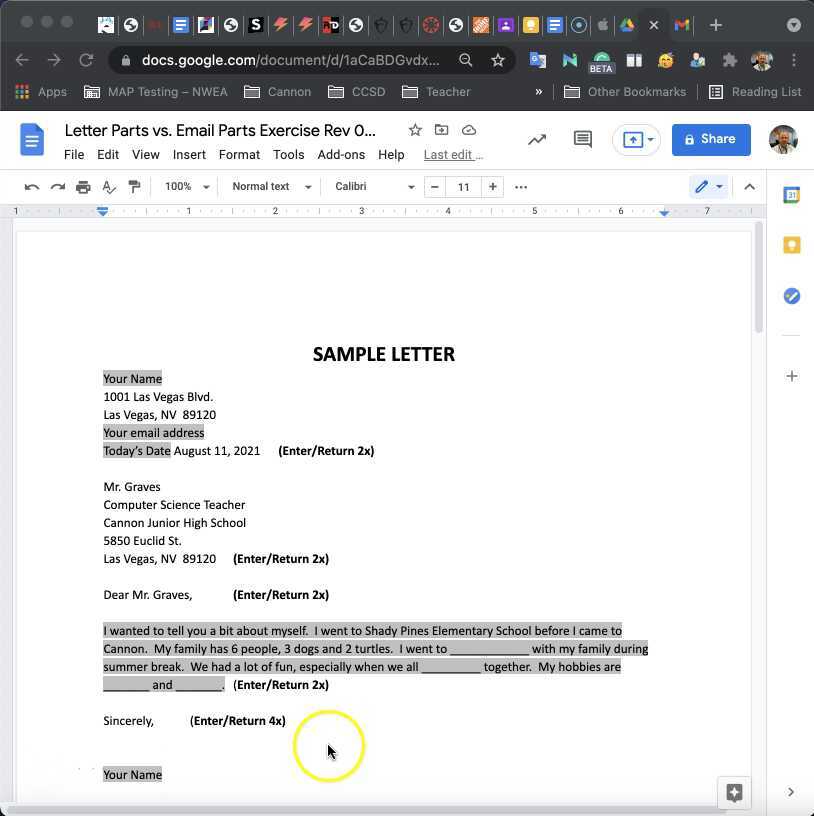This screenshot has width=814, height=816.
Task: Click the Redo icon
Action: pyautogui.click(x=58, y=186)
